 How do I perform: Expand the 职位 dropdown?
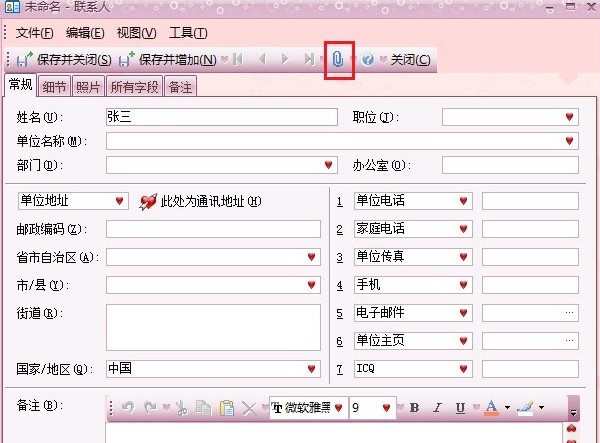pos(569,117)
